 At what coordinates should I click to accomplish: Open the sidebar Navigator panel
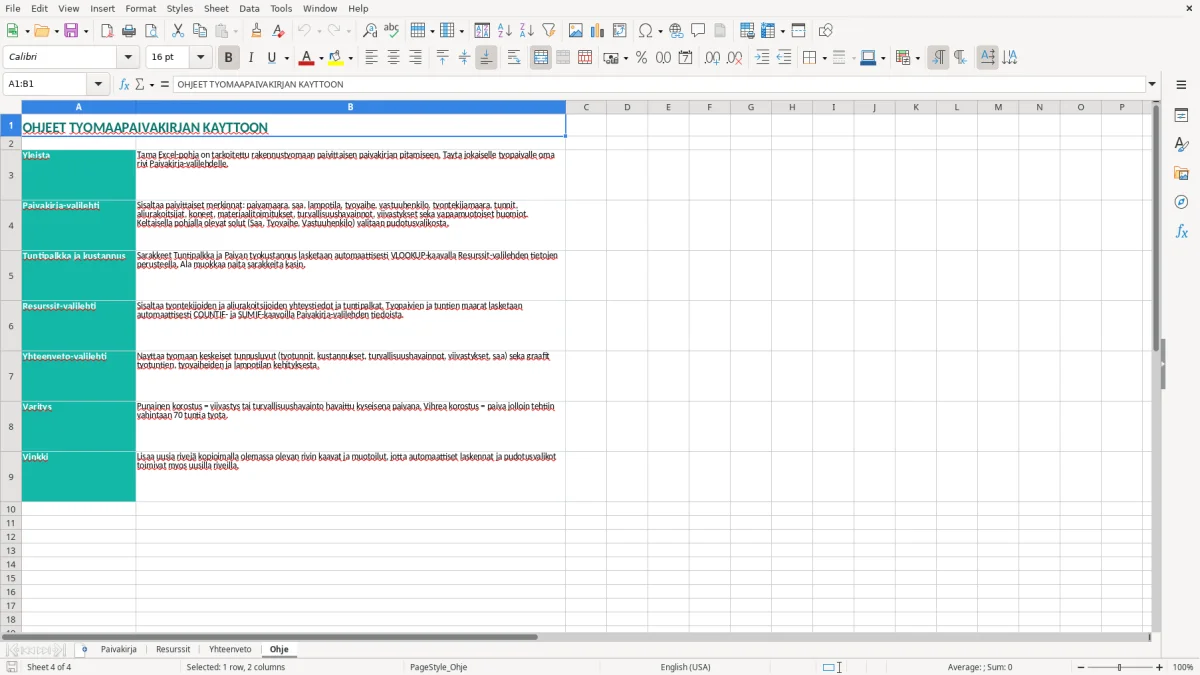click(x=1181, y=202)
